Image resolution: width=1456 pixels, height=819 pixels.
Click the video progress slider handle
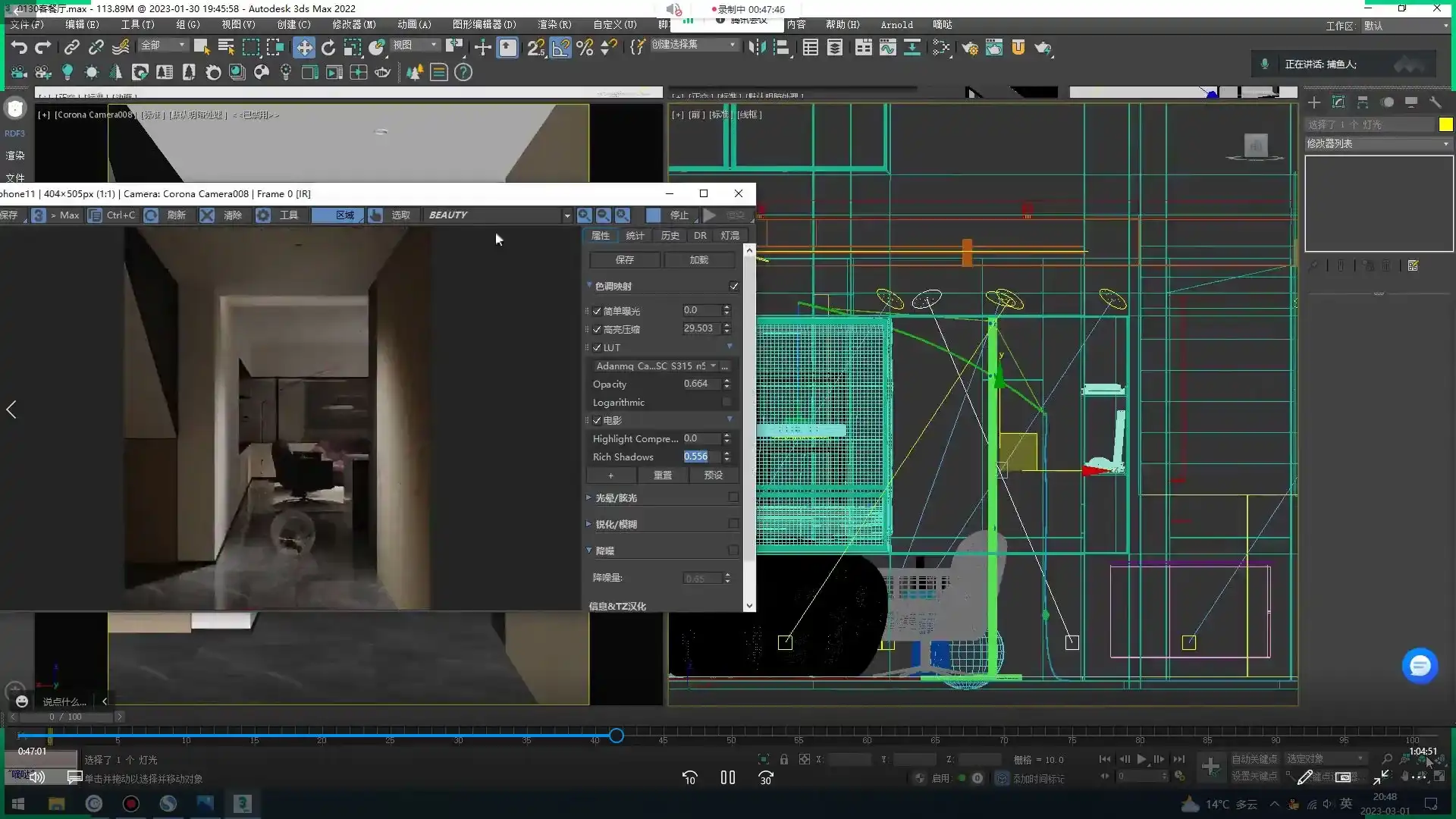(x=617, y=736)
